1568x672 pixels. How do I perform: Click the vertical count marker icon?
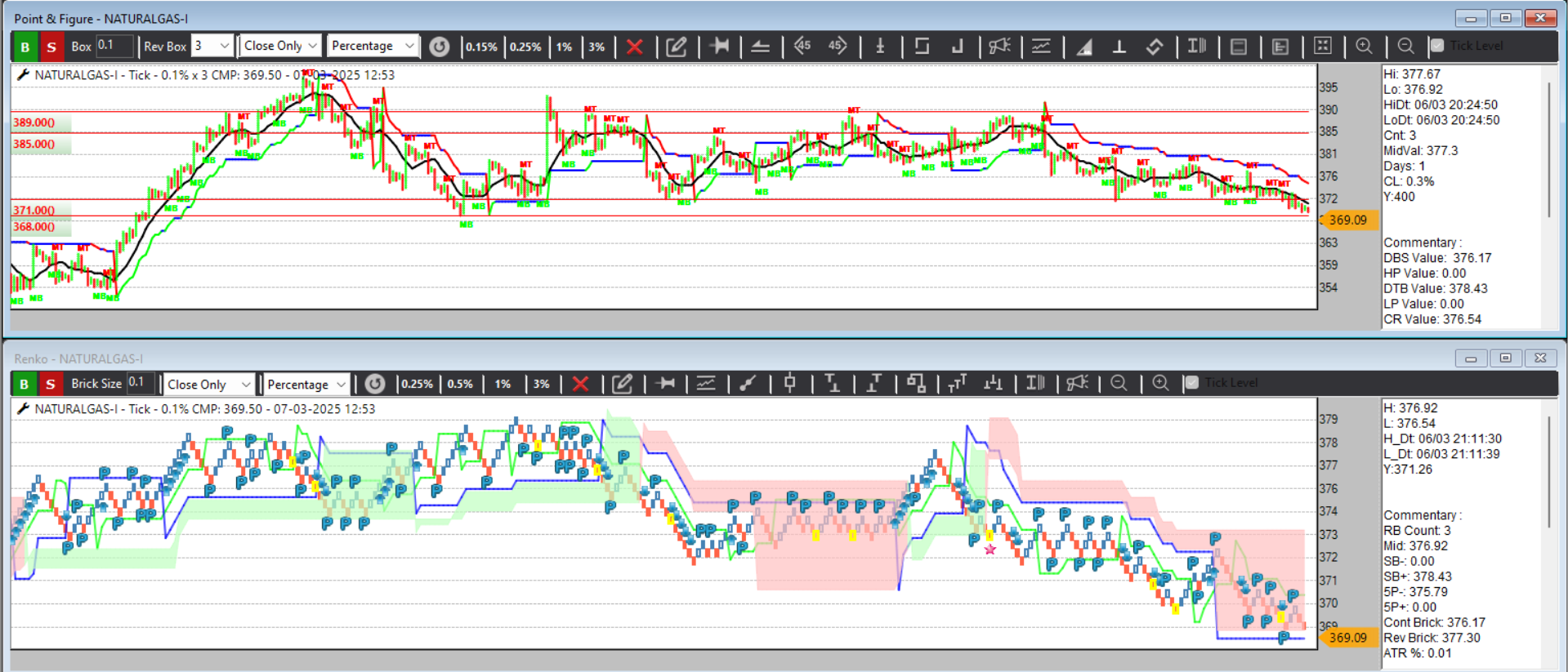880,46
